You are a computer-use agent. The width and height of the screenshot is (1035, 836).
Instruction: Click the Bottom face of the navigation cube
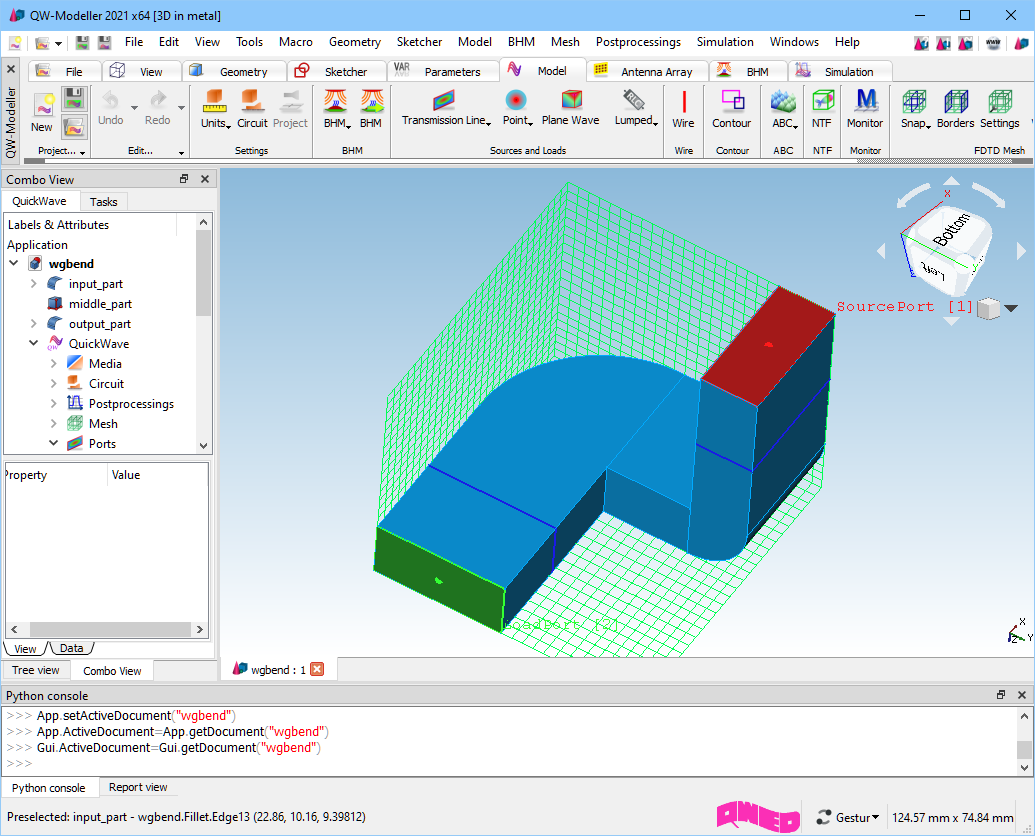951,230
